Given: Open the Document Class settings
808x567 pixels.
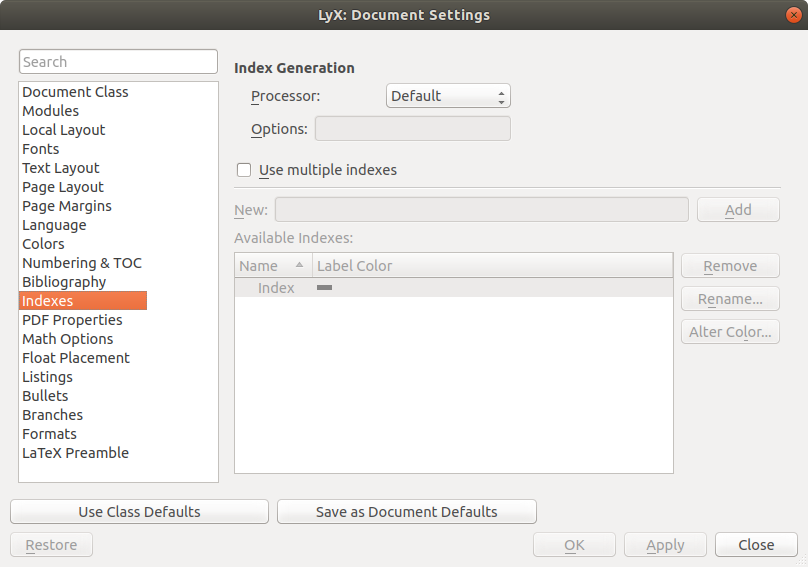Looking at the screenshot, I should click(x=75, y=92).
